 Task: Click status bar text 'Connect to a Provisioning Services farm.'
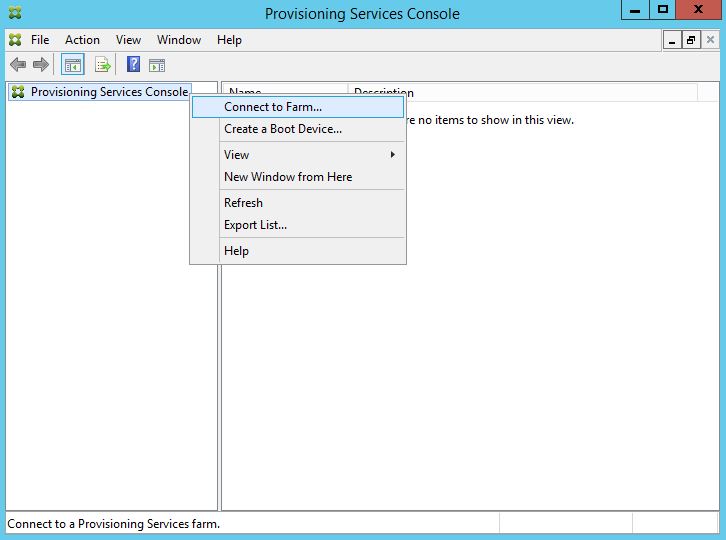point(113,524)
